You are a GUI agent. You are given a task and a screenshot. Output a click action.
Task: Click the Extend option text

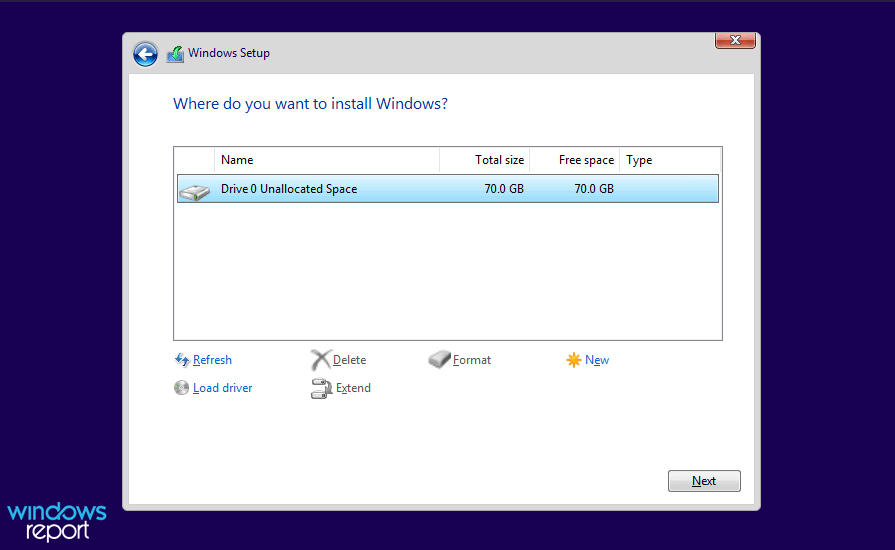coord(353,388)
